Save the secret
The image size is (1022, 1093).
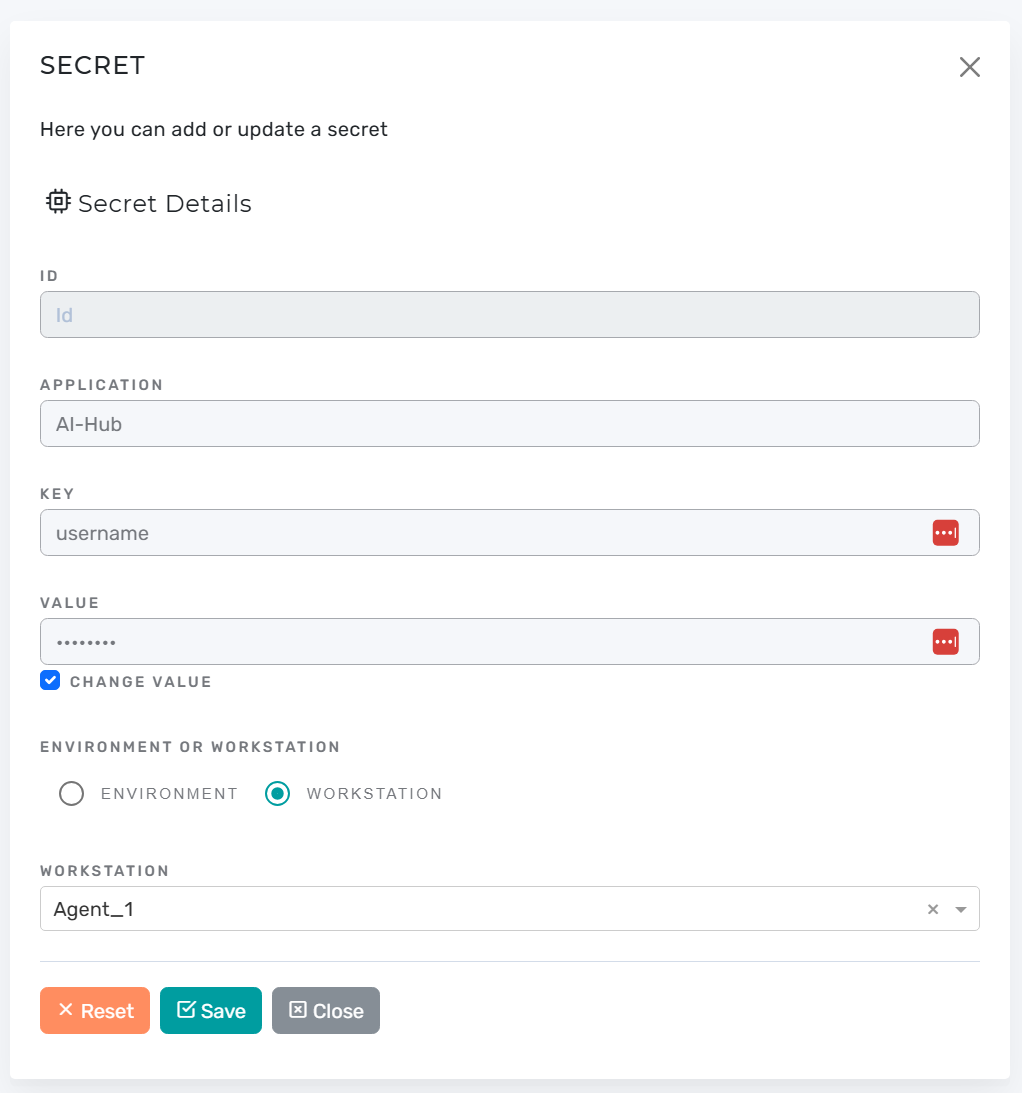[x=211, y=1011]
